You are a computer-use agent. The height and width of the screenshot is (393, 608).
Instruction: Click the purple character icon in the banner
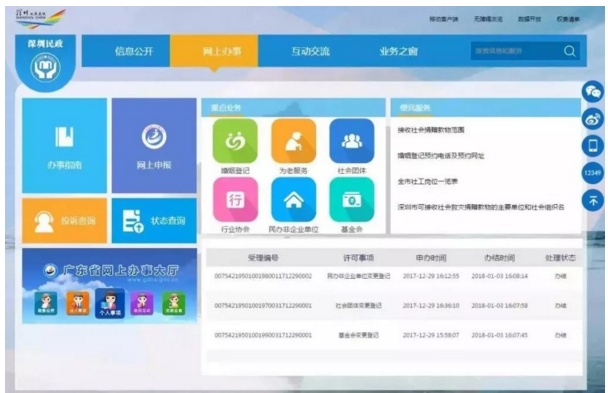click(142, 303)
